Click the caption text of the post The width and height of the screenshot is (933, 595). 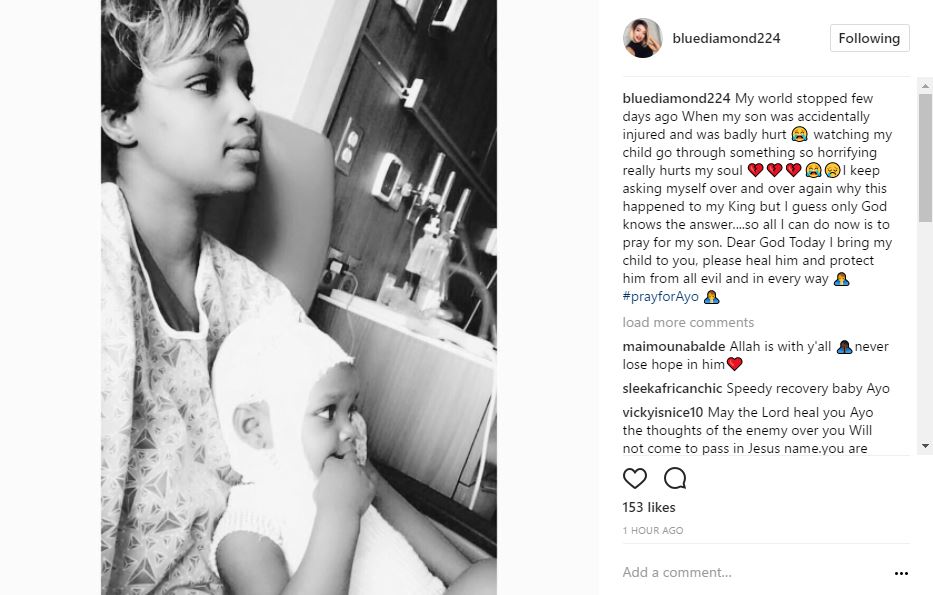pyautogui.click(x=757, y=198)
